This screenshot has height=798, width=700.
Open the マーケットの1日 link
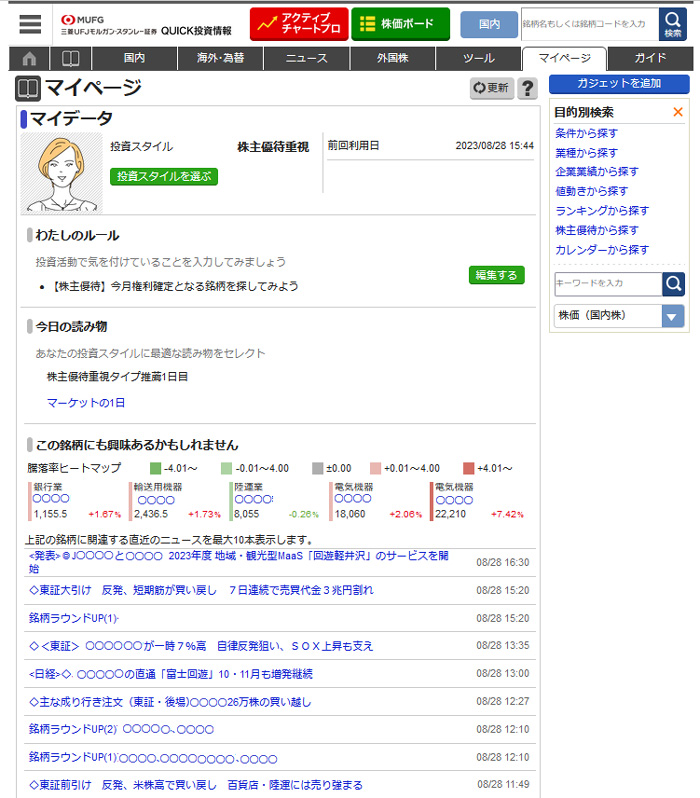86,402
